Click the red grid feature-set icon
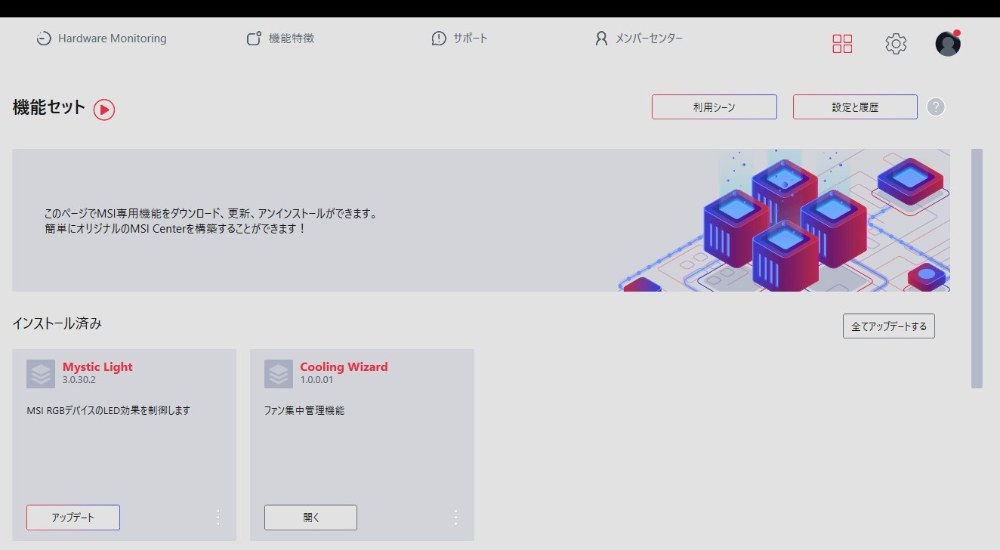The width and height of the screenshot is (1000, 550). 842,43
